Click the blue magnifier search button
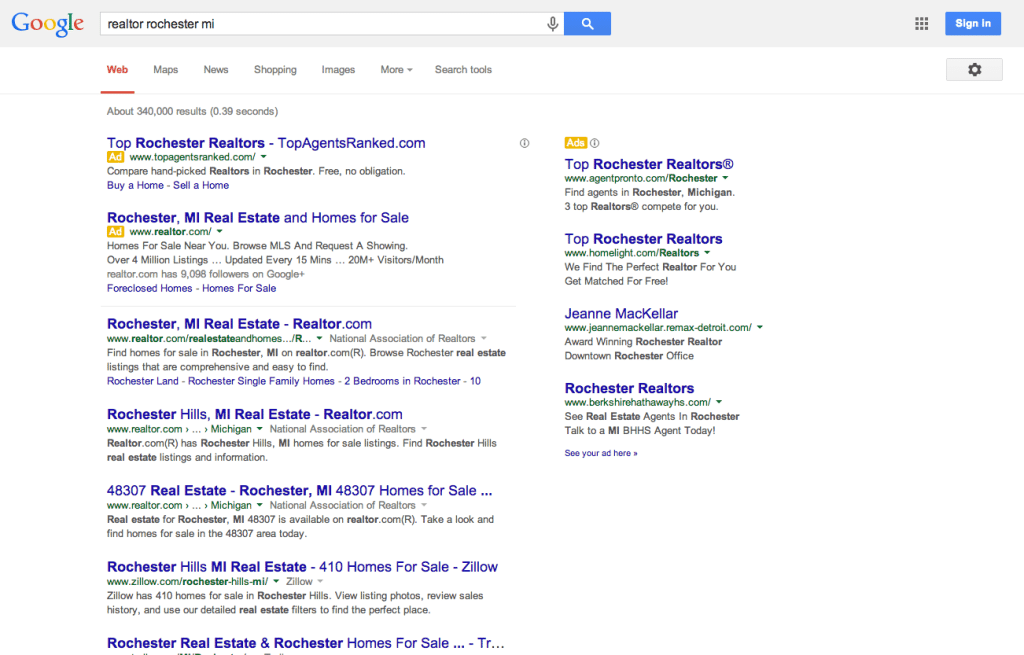Viewport: 1024px width, 655px height. click(587, 24)
